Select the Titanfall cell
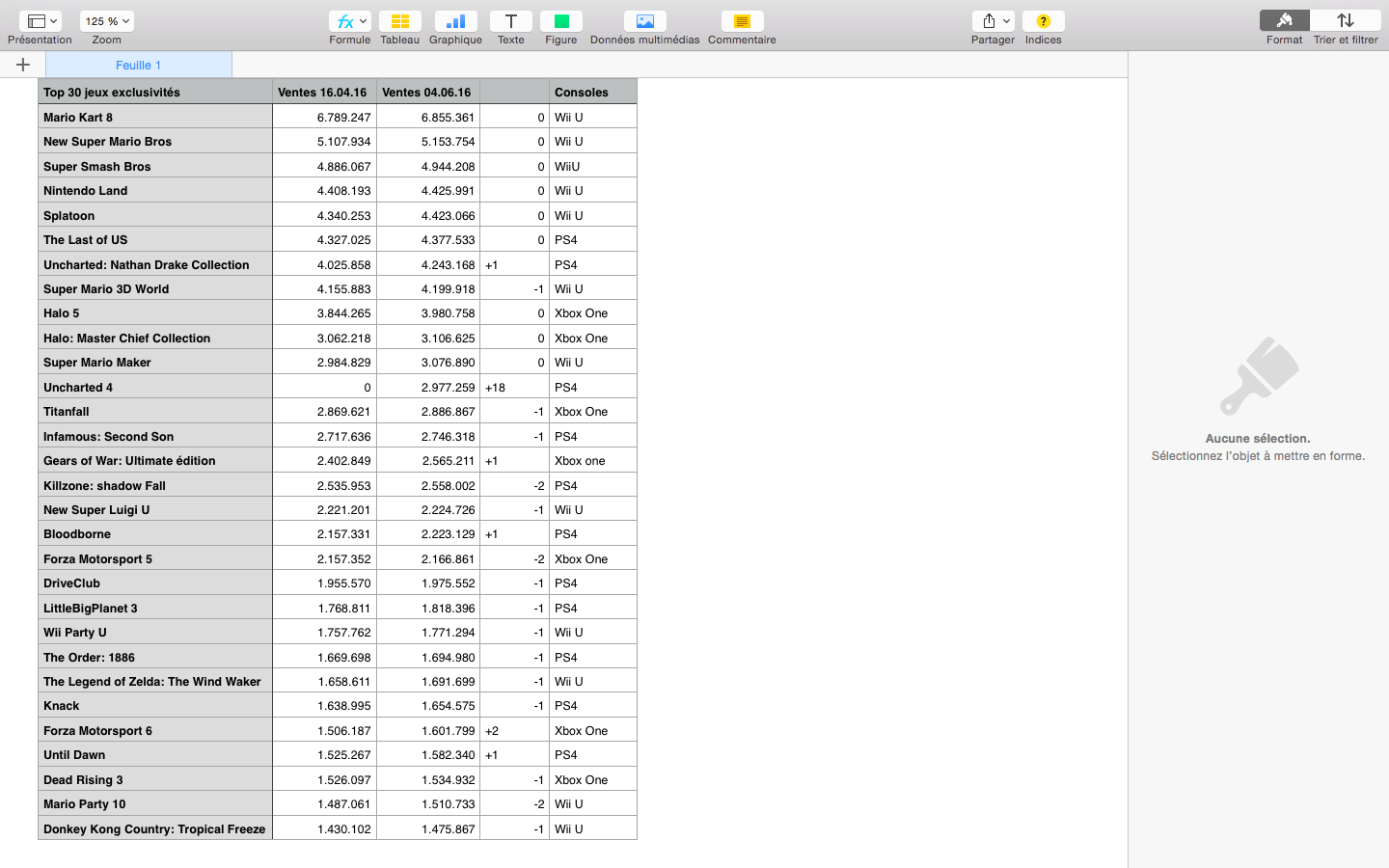1389x868 pixels. pos(155,411)
